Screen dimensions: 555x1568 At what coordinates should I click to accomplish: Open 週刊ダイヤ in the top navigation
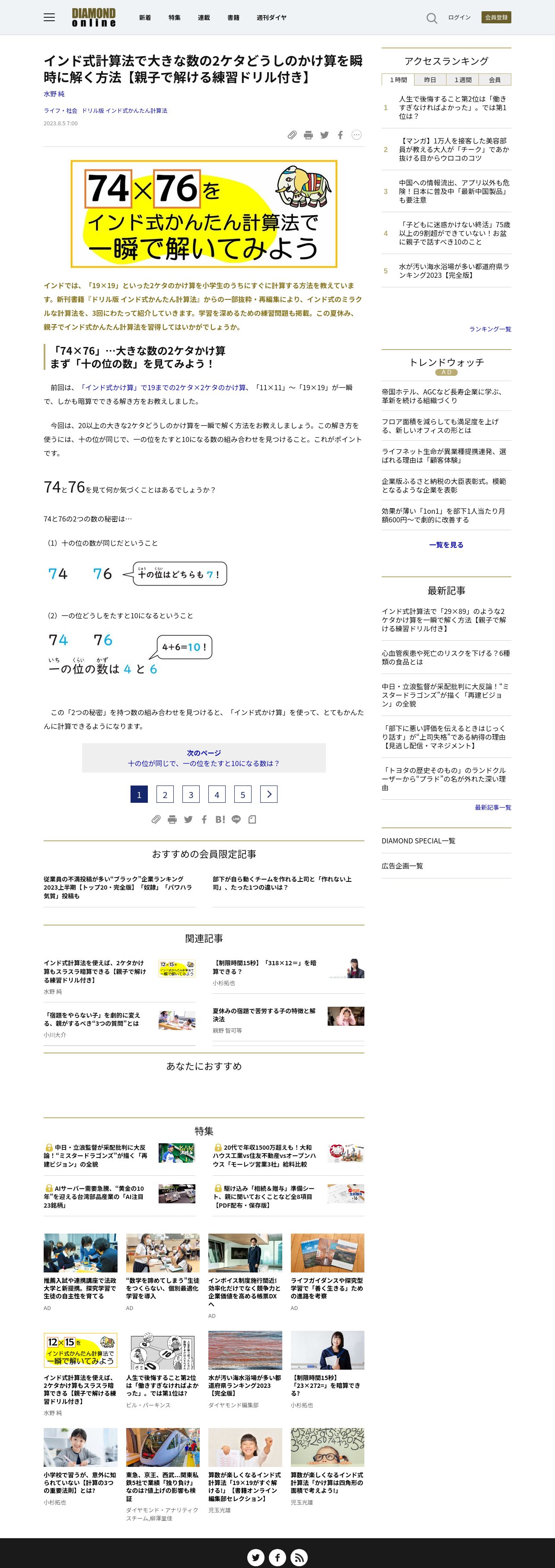[271, 18]
